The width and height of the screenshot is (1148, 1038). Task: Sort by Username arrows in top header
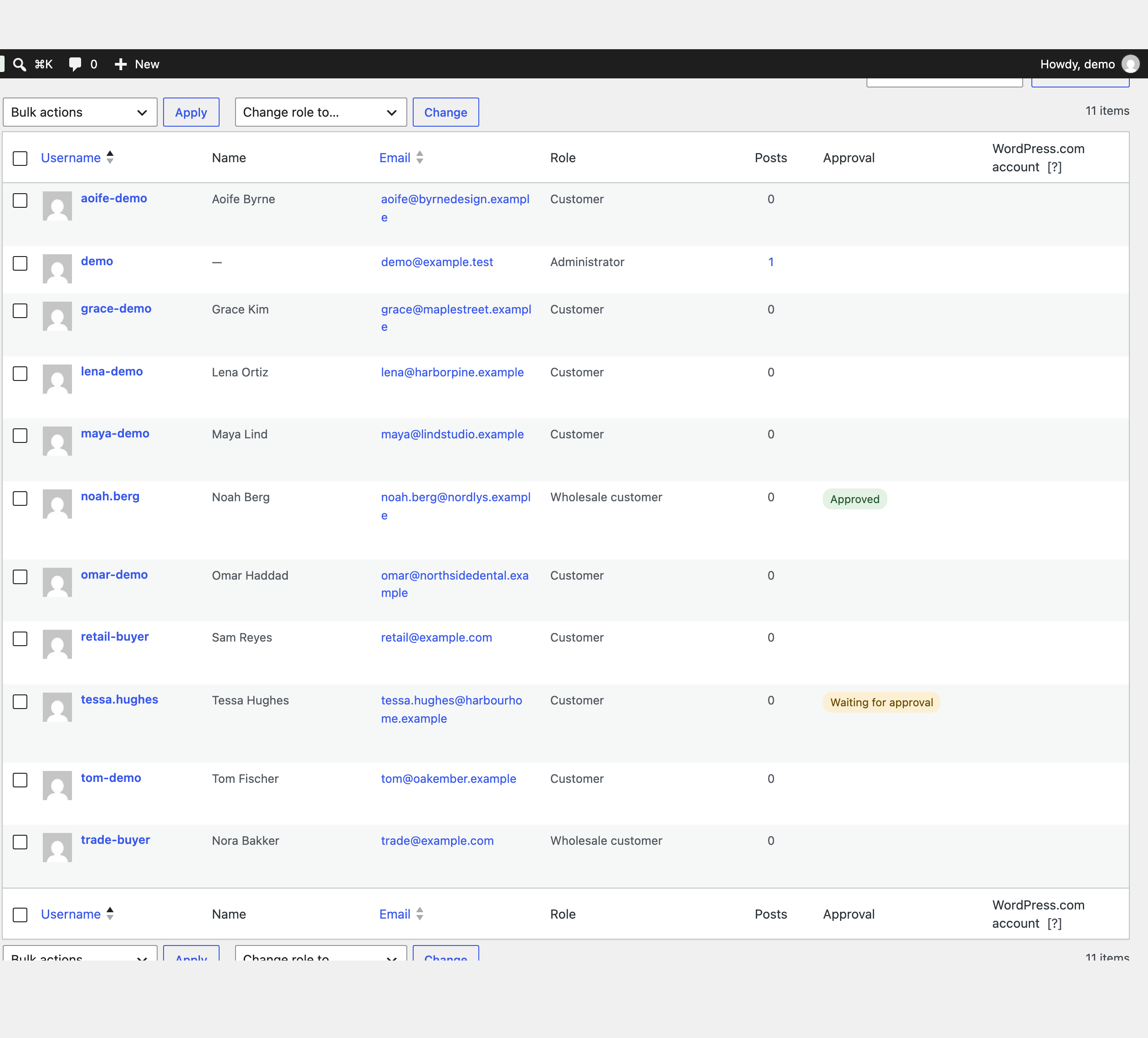coord(110,157)
